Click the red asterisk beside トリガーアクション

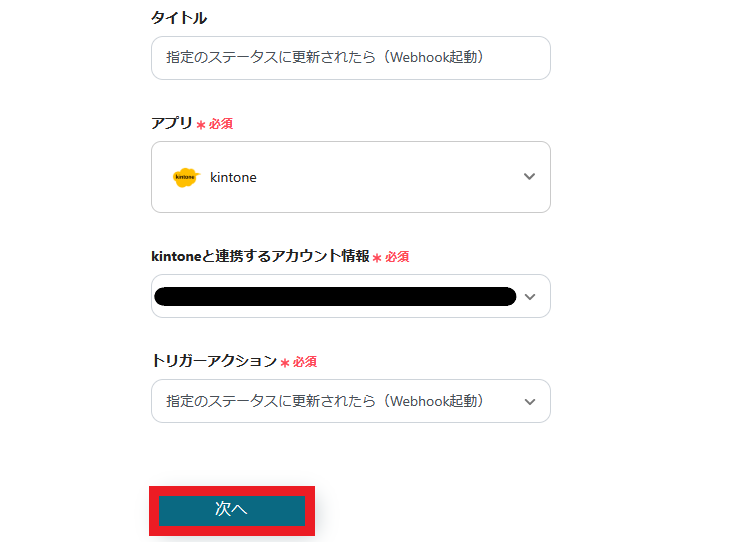click(285, 363)
